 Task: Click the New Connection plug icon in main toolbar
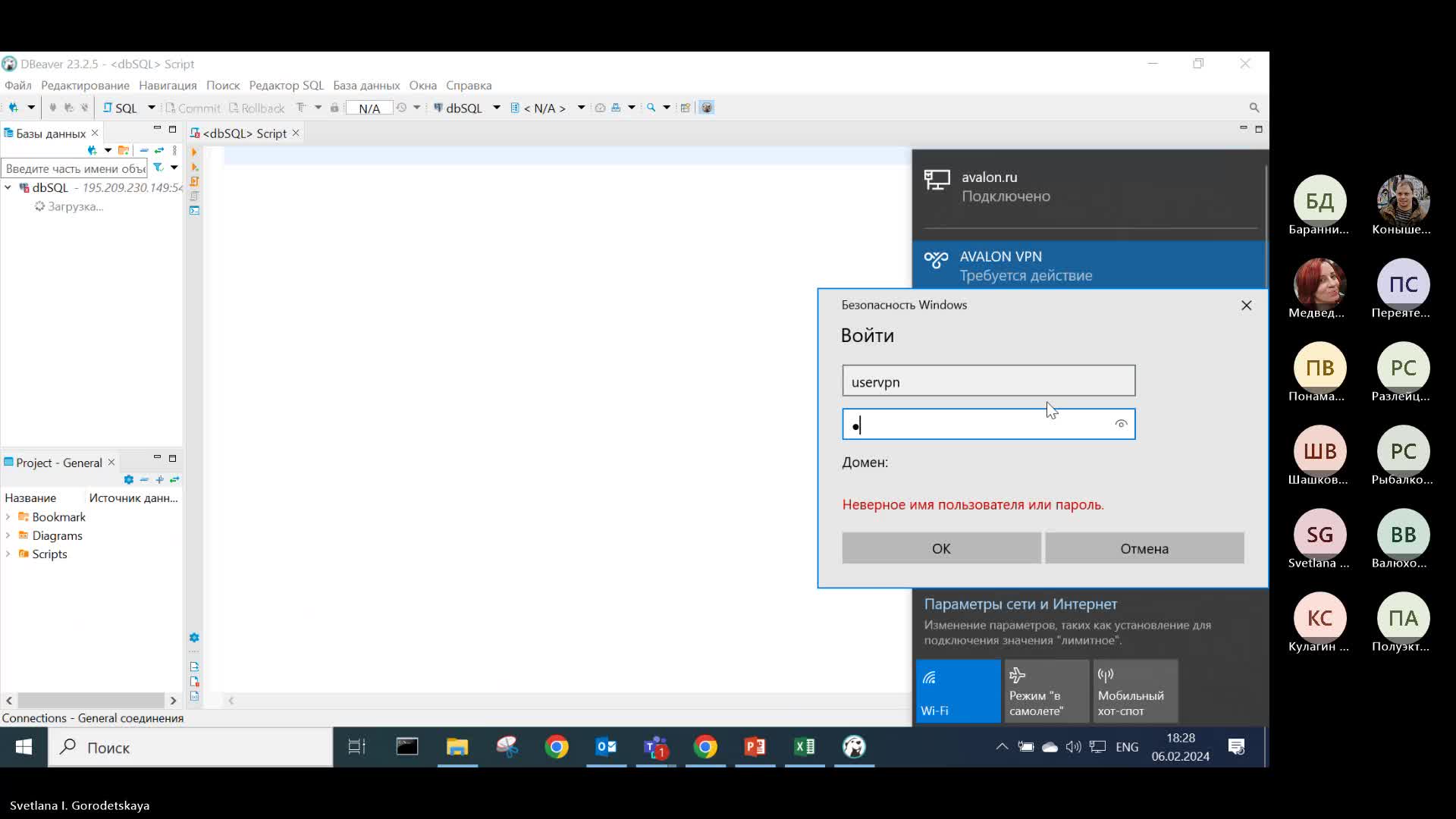[x=13, y=108]
